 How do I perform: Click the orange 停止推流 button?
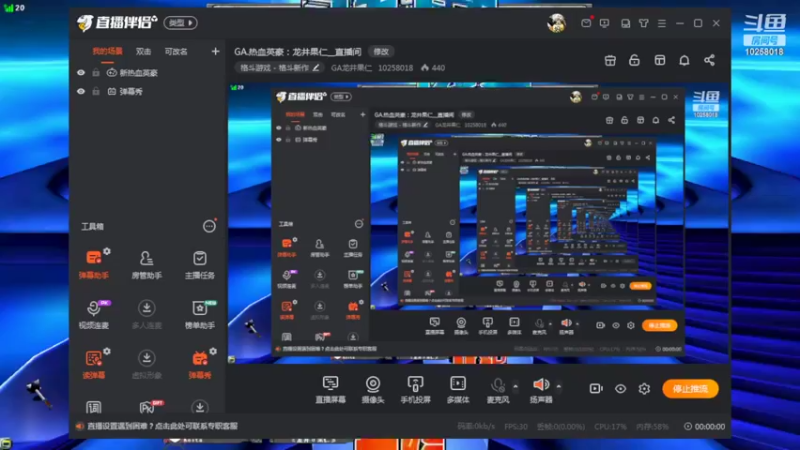click(x=690, y=389)
